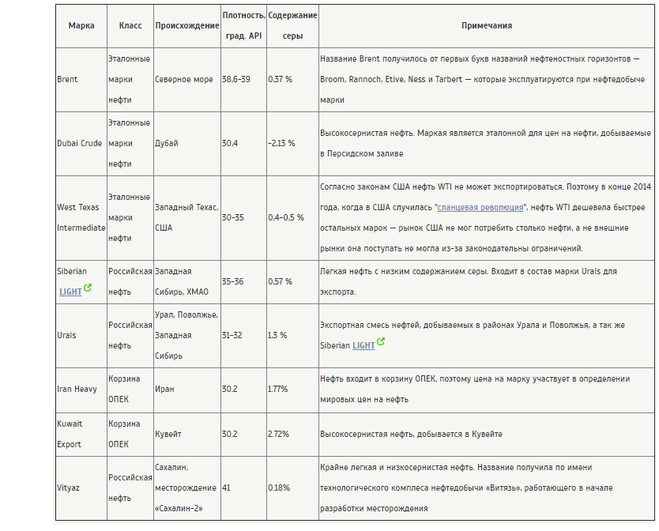
Task: Click external link icon beside Siberian LIGHT brand name
Action: 87,289
